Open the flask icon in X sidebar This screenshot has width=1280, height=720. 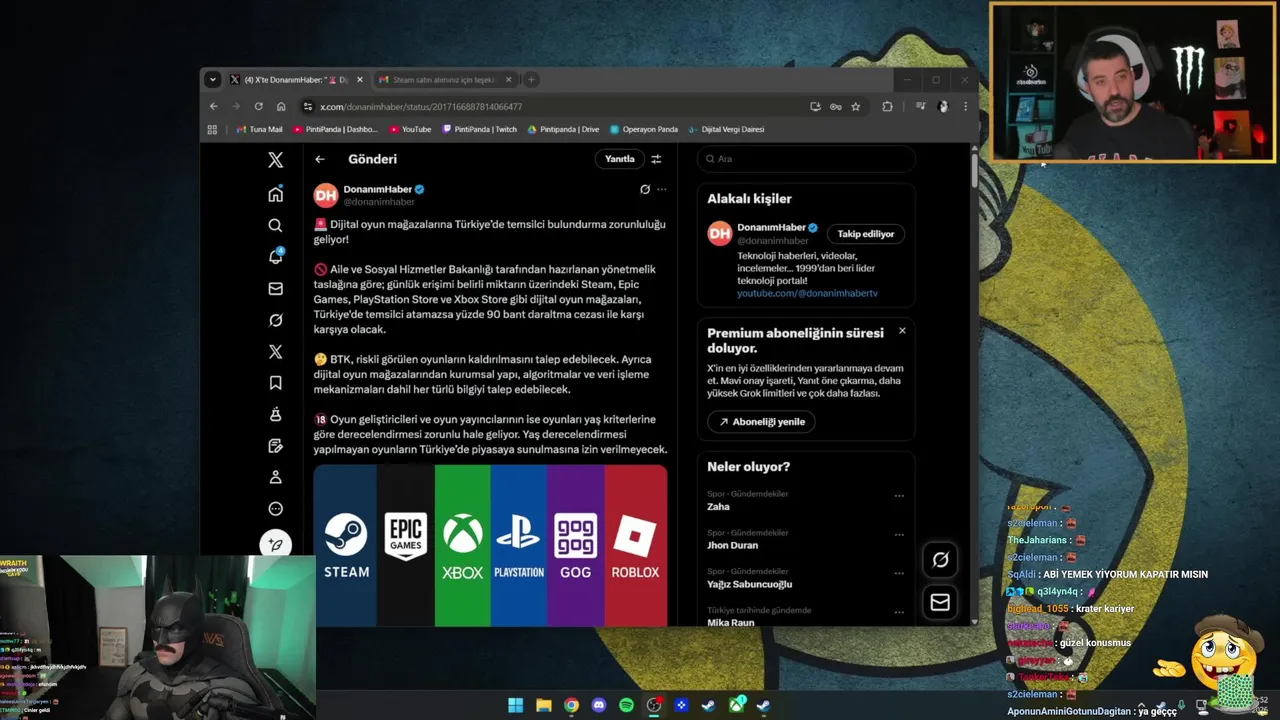pos(276,414)
